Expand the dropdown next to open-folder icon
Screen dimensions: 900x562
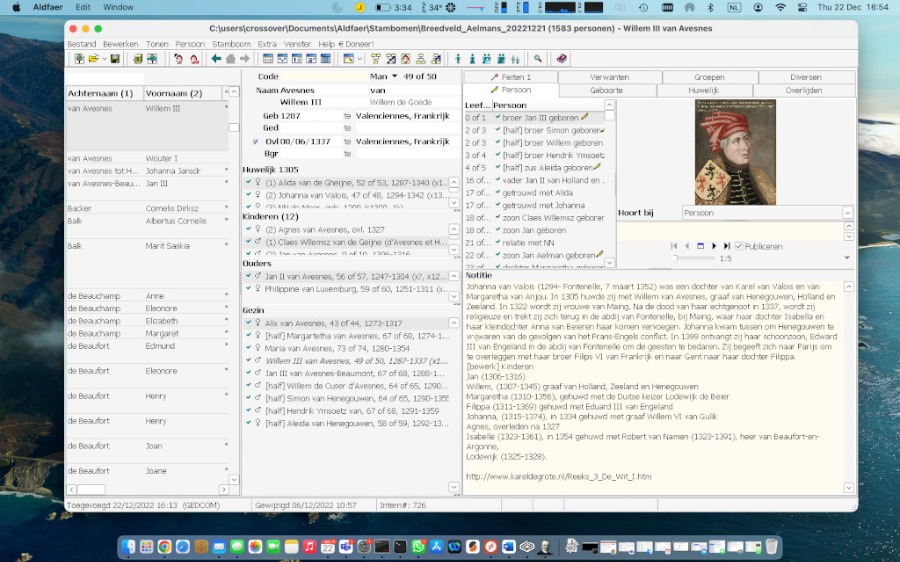point(103,59)
